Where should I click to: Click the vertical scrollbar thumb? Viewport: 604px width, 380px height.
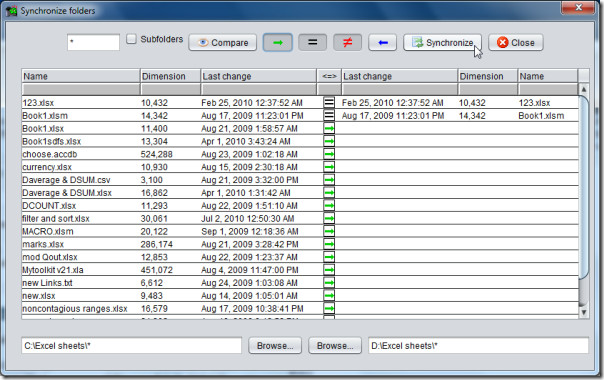(584, 186)
